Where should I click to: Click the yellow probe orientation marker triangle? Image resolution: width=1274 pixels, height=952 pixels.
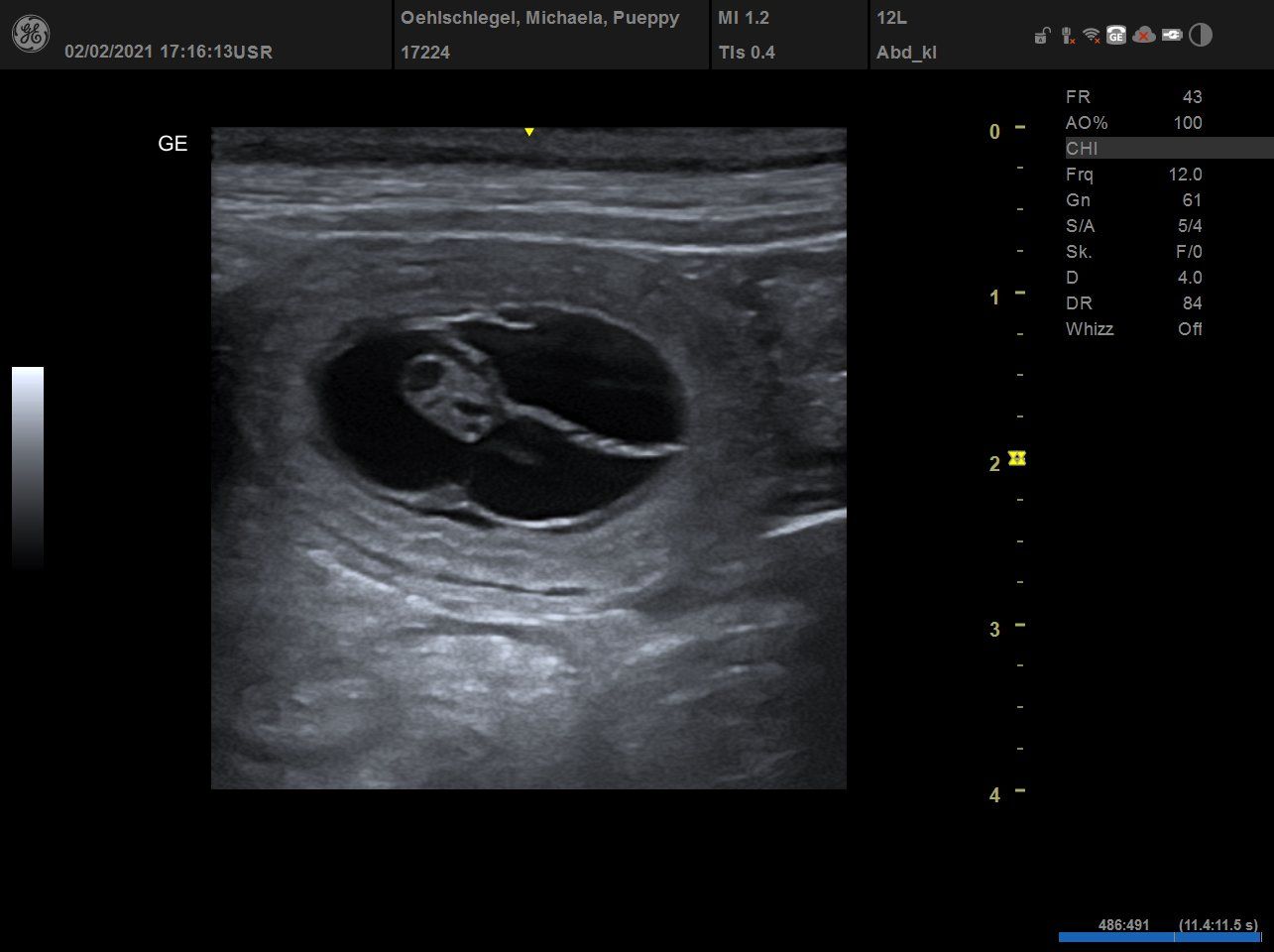click(529, 132)
